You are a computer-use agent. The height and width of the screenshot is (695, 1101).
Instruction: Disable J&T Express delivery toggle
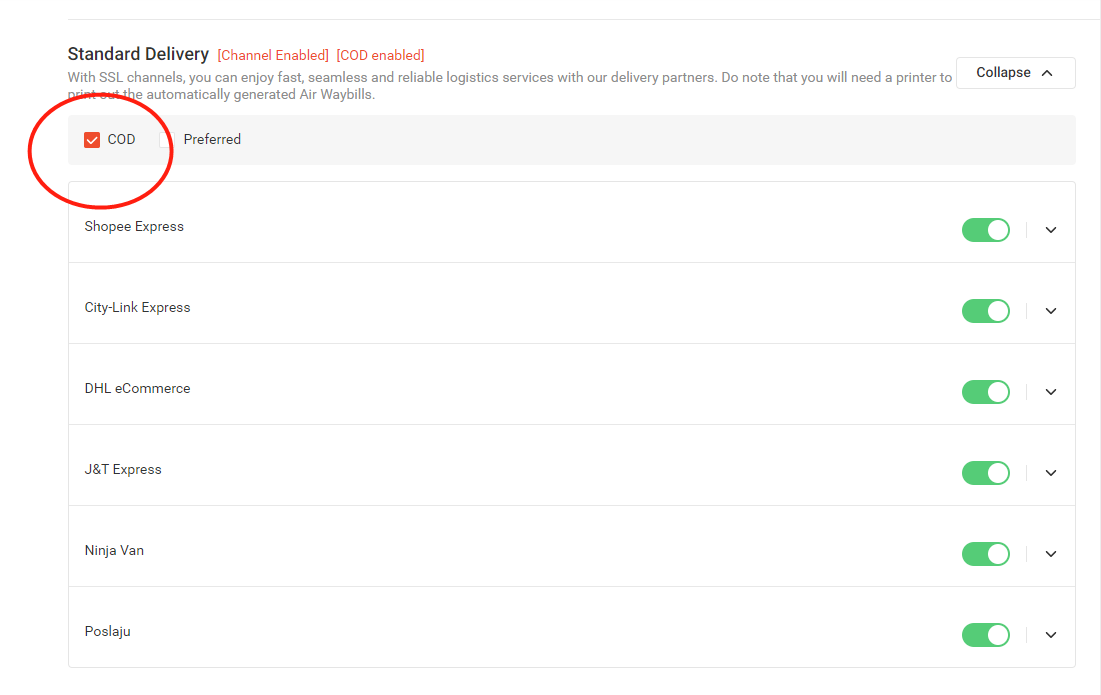pos(986,473)
